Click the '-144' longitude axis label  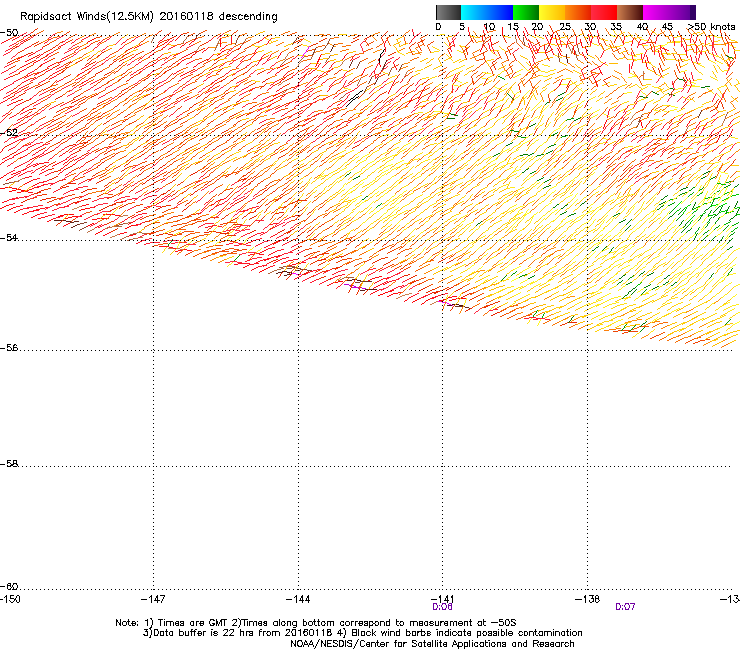coord(298,599)
